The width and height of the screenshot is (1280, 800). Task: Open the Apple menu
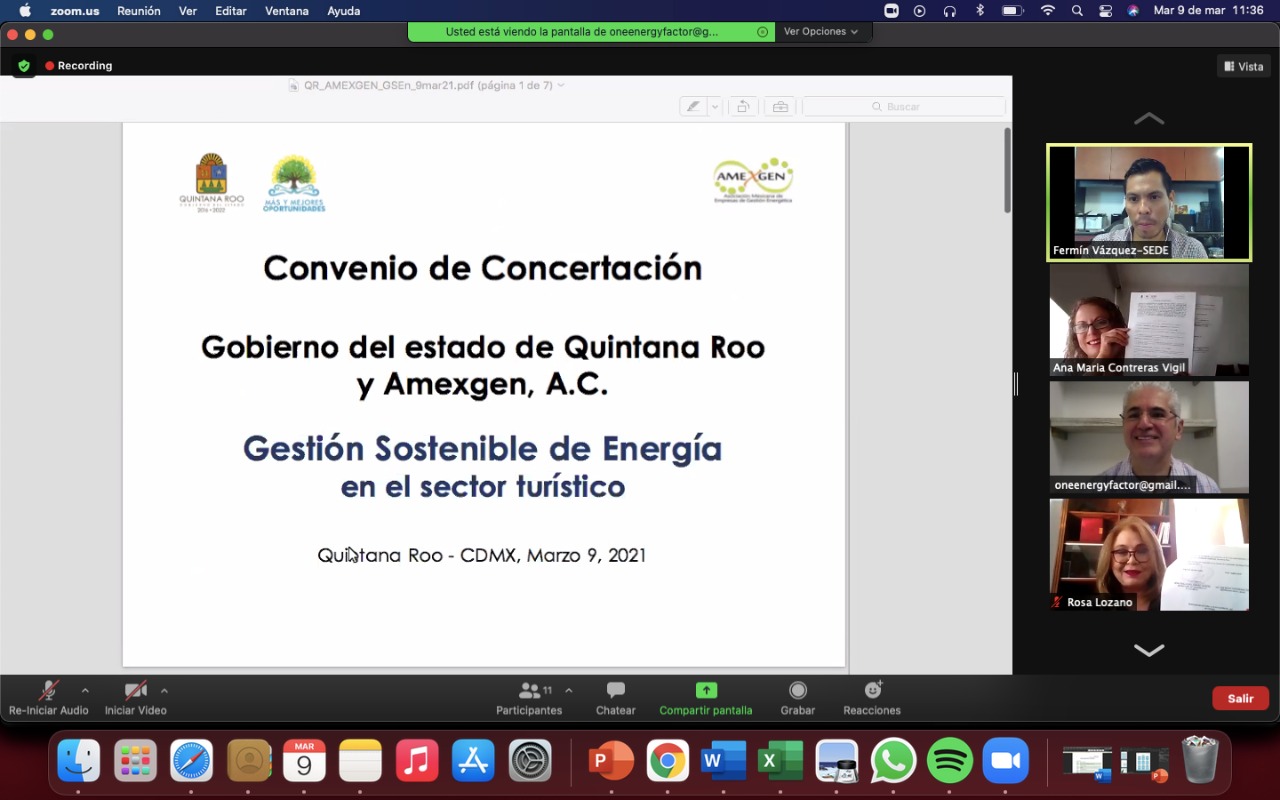point(25,11)
